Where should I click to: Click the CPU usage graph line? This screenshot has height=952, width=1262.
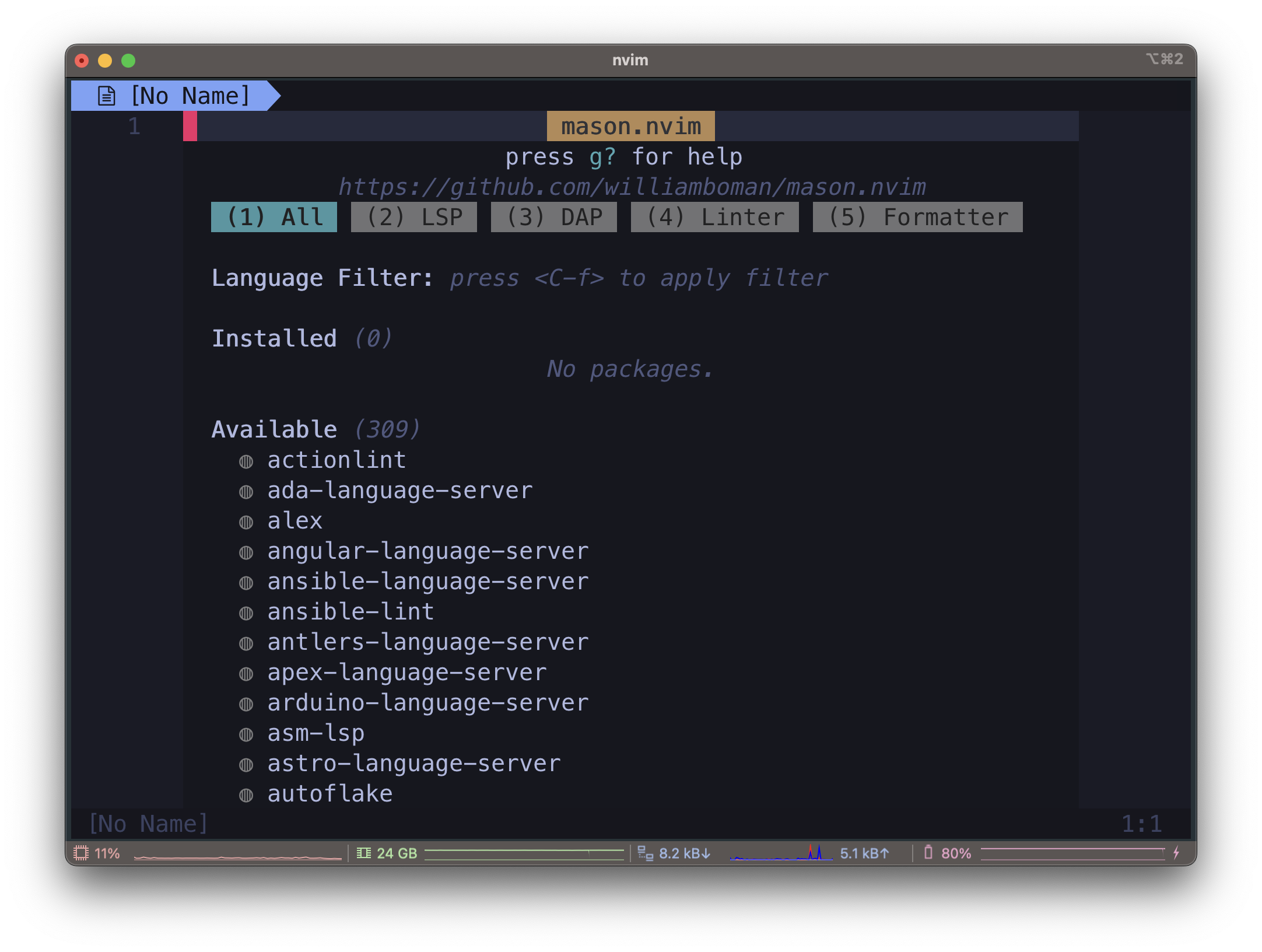pyautogui.click(x=238, y=857)
